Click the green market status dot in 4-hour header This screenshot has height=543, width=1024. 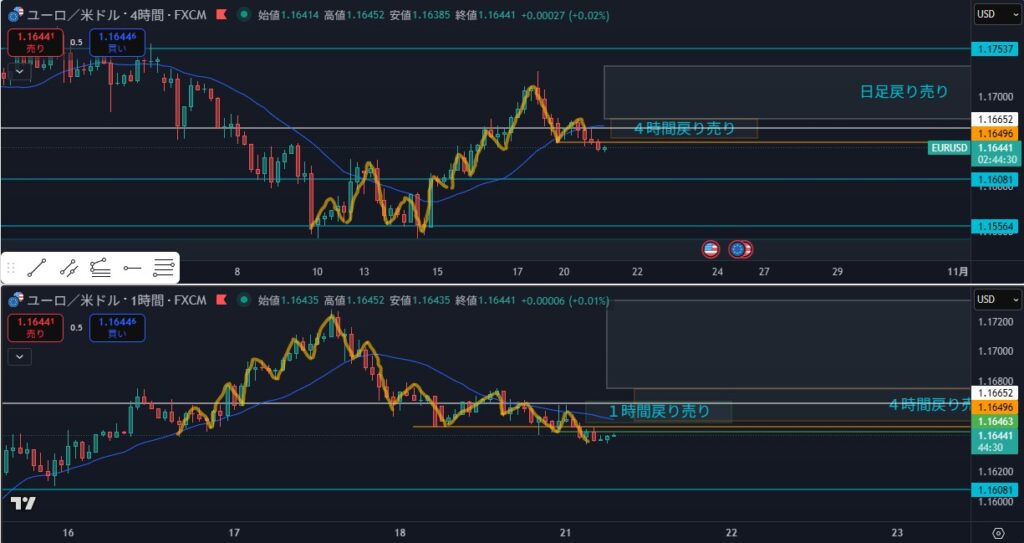[245, 17]
